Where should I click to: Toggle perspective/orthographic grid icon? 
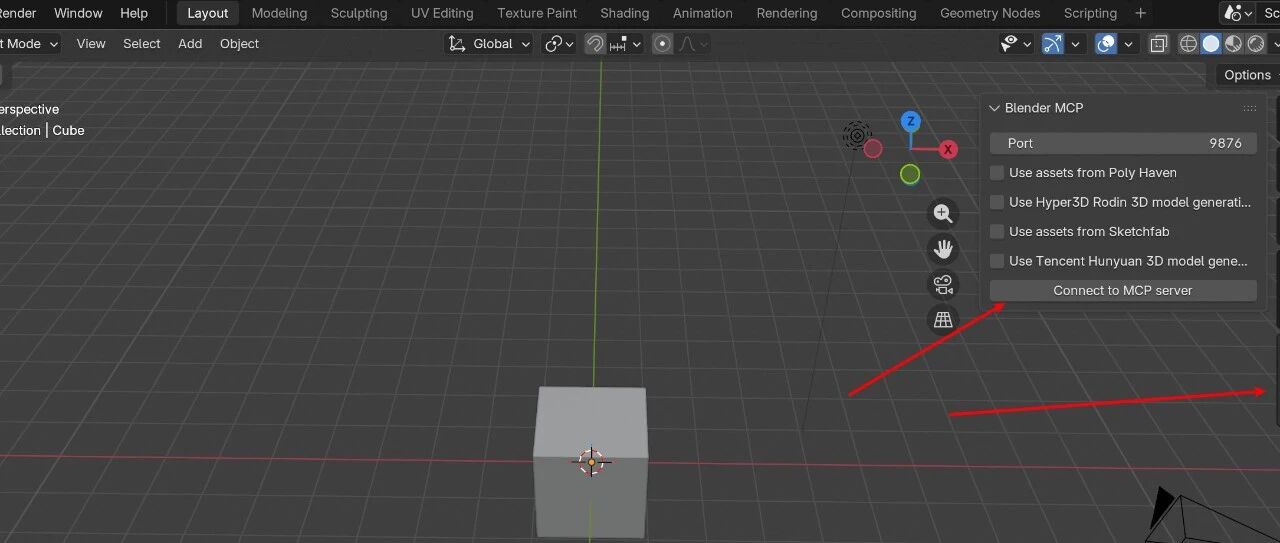click(942, 320)
